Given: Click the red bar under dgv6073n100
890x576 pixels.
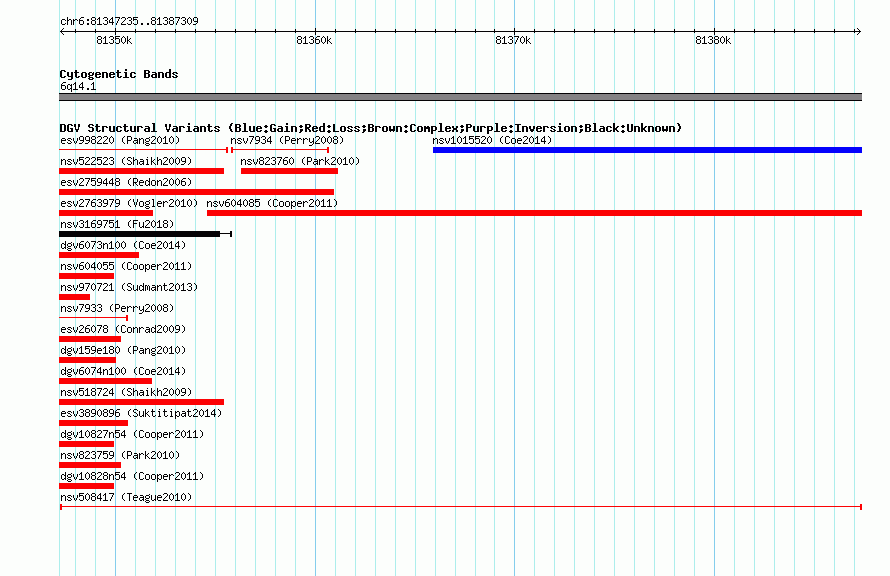Looking at the screenshot, I should [x=99, y=255].
